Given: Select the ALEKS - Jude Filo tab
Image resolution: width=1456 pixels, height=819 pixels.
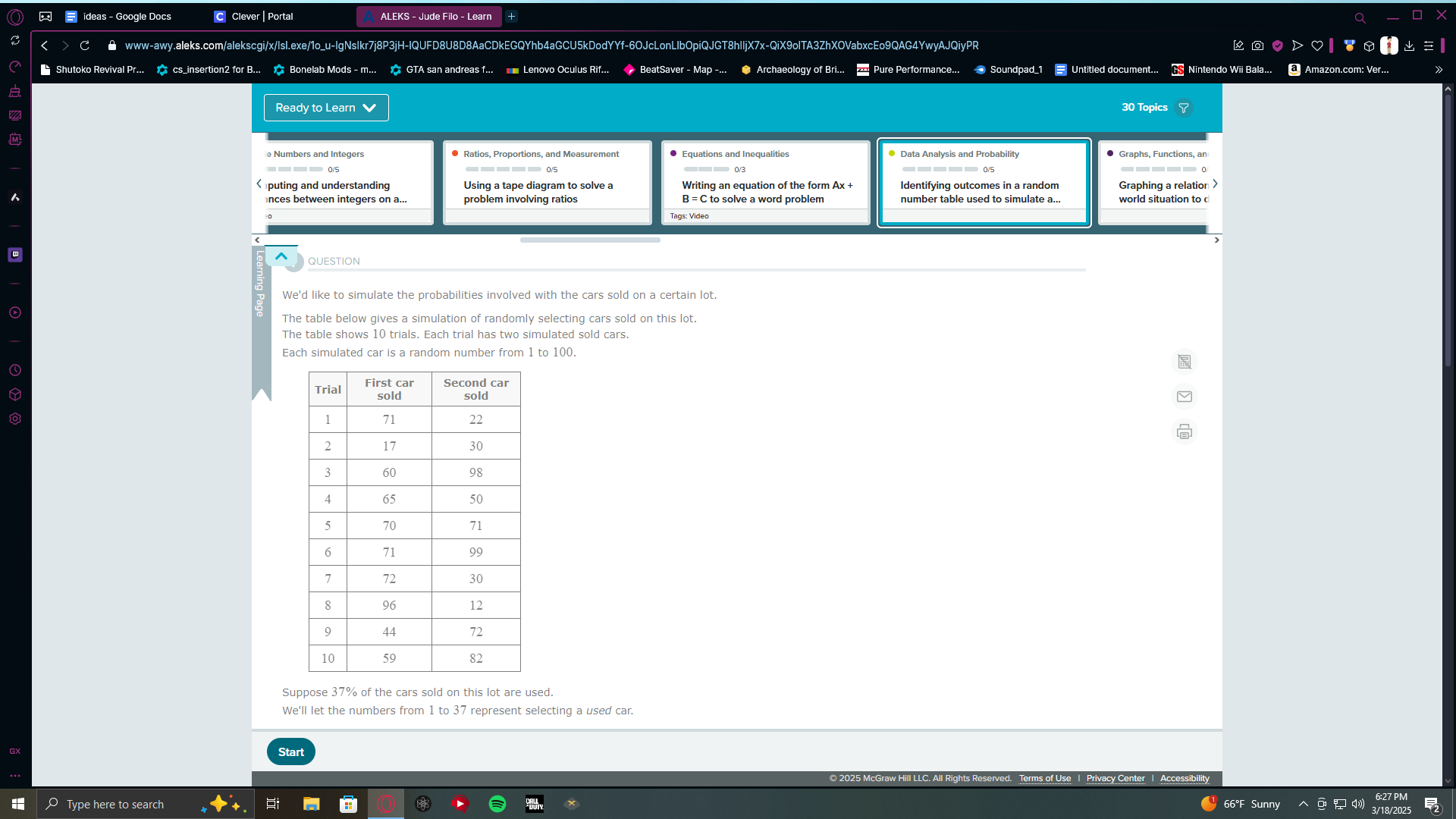Looking at the screenshot, I should (x=428, y=16).
